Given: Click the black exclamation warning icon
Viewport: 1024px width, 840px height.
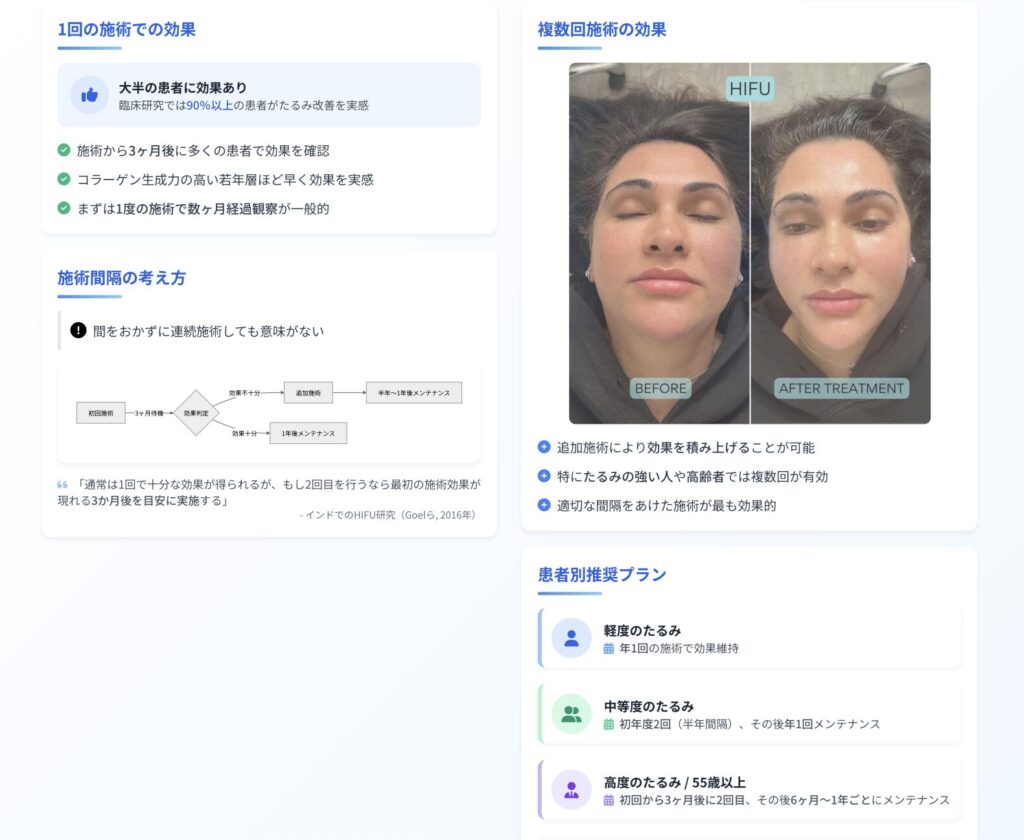Looking at the screenshot, I should point(78,331).
